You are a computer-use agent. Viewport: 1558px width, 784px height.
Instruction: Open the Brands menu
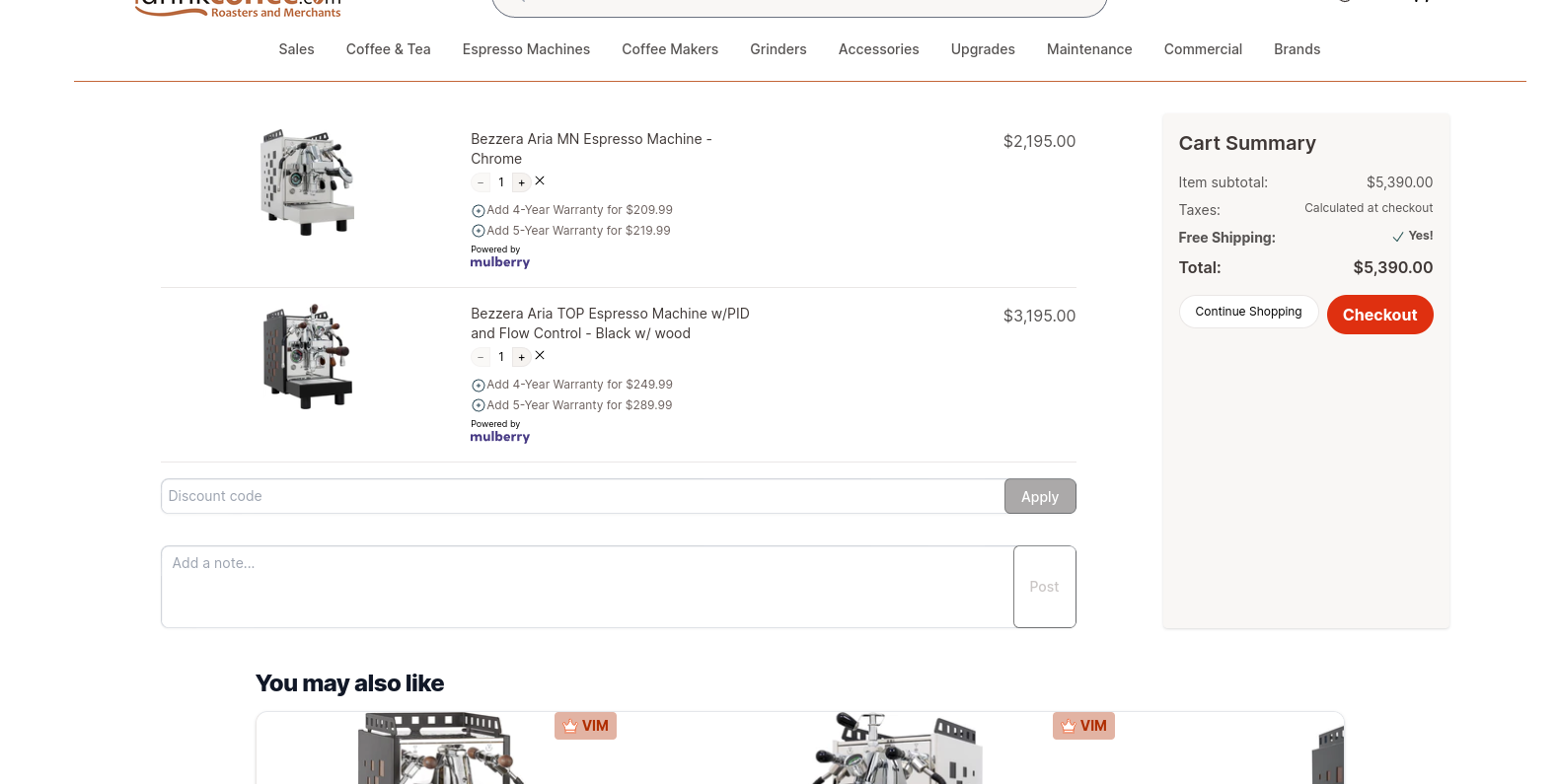[1297, 49]
